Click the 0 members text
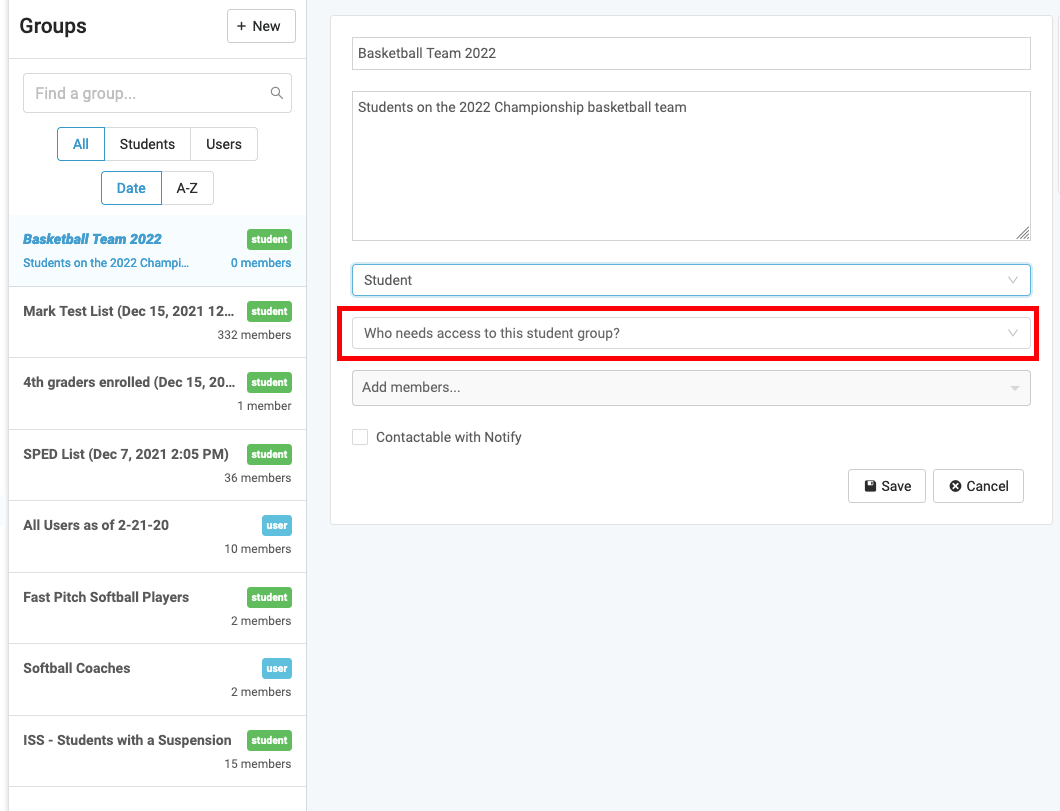The width and height of the screenshot is (1060, 811). click(x=261, y=263)
